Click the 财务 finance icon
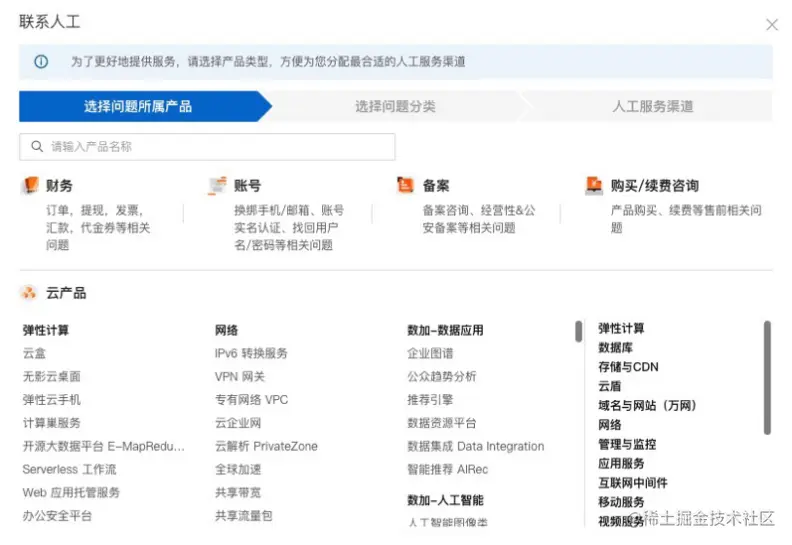The height and width of the screenshot is (545, 792). click(x=31, y=185)
